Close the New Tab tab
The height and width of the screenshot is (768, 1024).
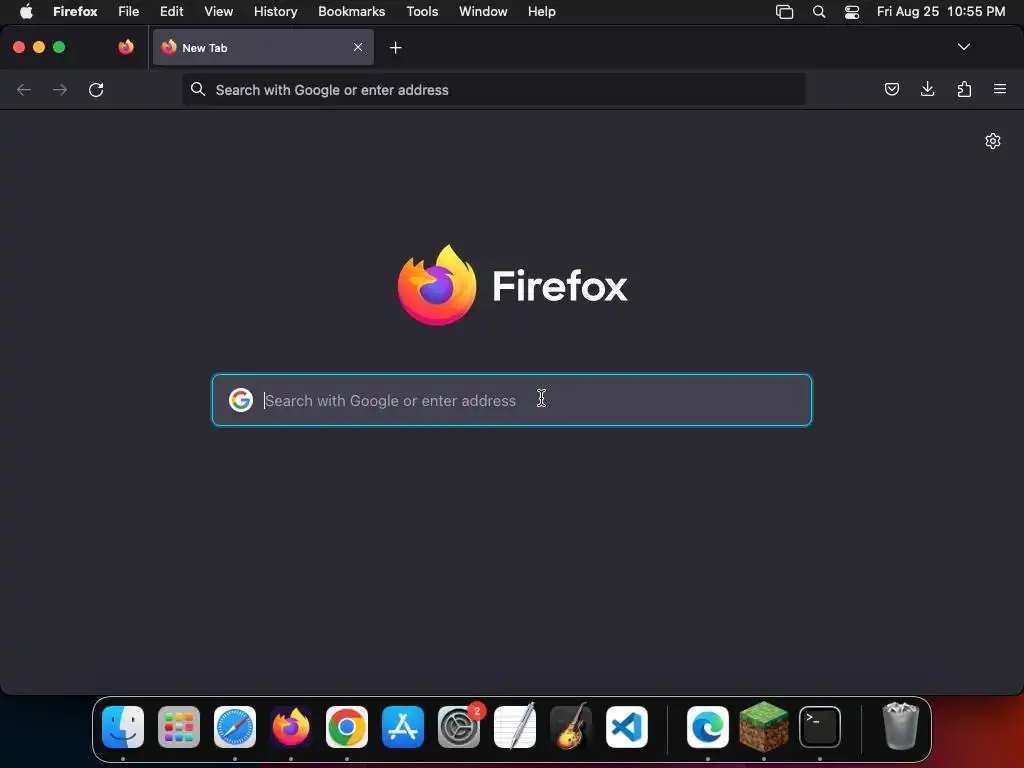[358, 47]
